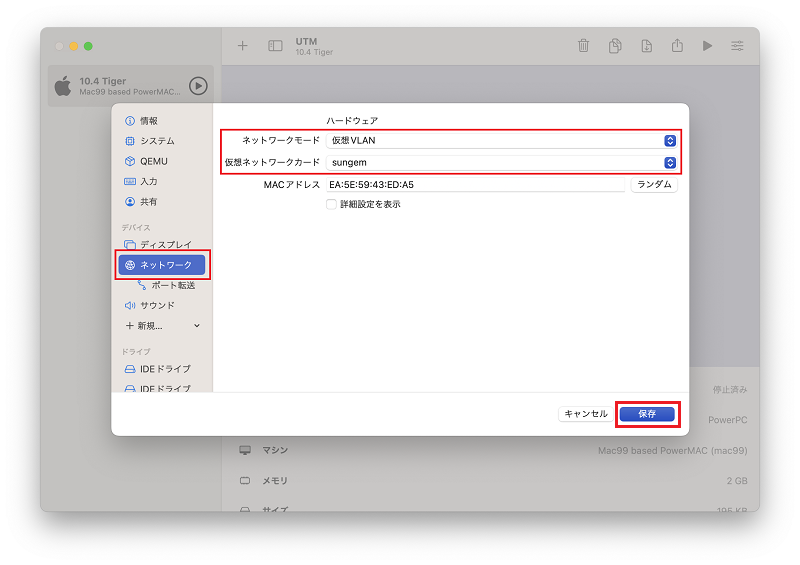Click the green zoom window button

(88, 46)
